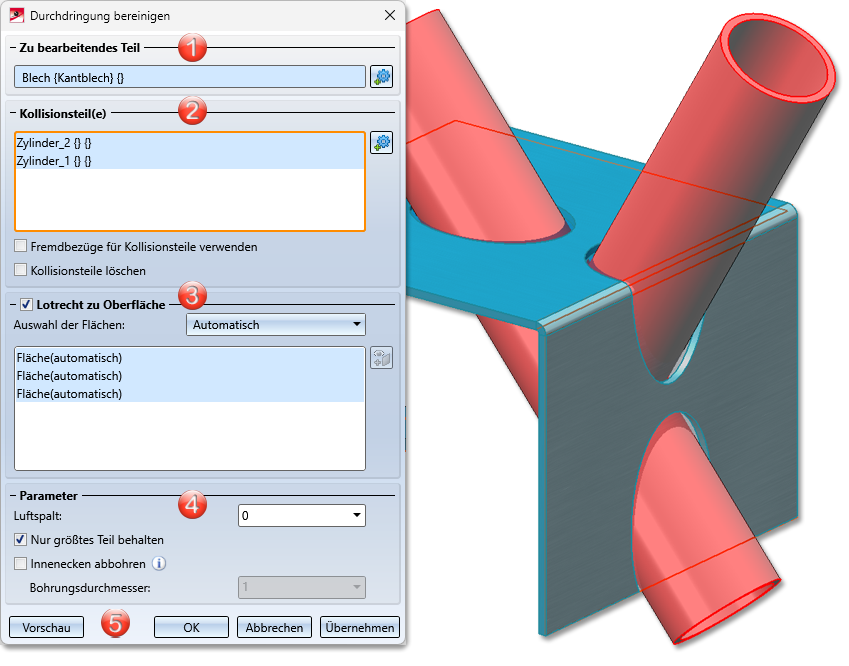The image size is (849, 666).
Task: Click the info icon next to Innenecken abbohren
Action: pyautogui.click(x=159, y=564)
